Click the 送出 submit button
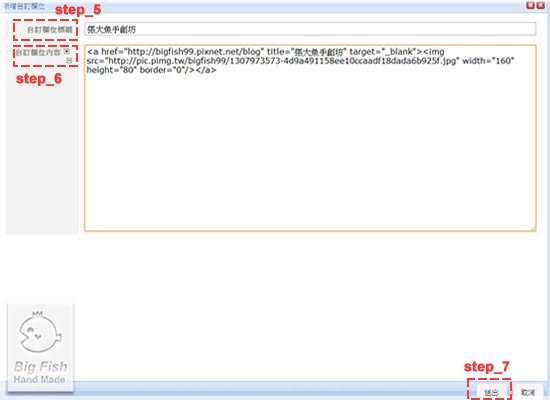Image resolution: width=550 pixels, height=400 pixels. 491,392
